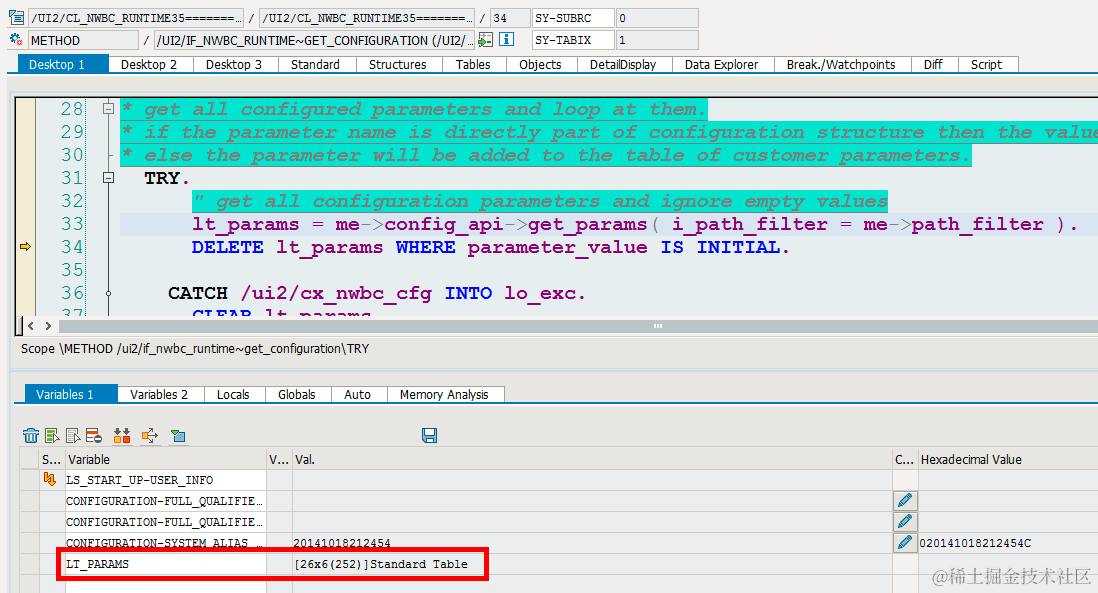
Task: Open the Tables tab
Action: click(473, 64)
